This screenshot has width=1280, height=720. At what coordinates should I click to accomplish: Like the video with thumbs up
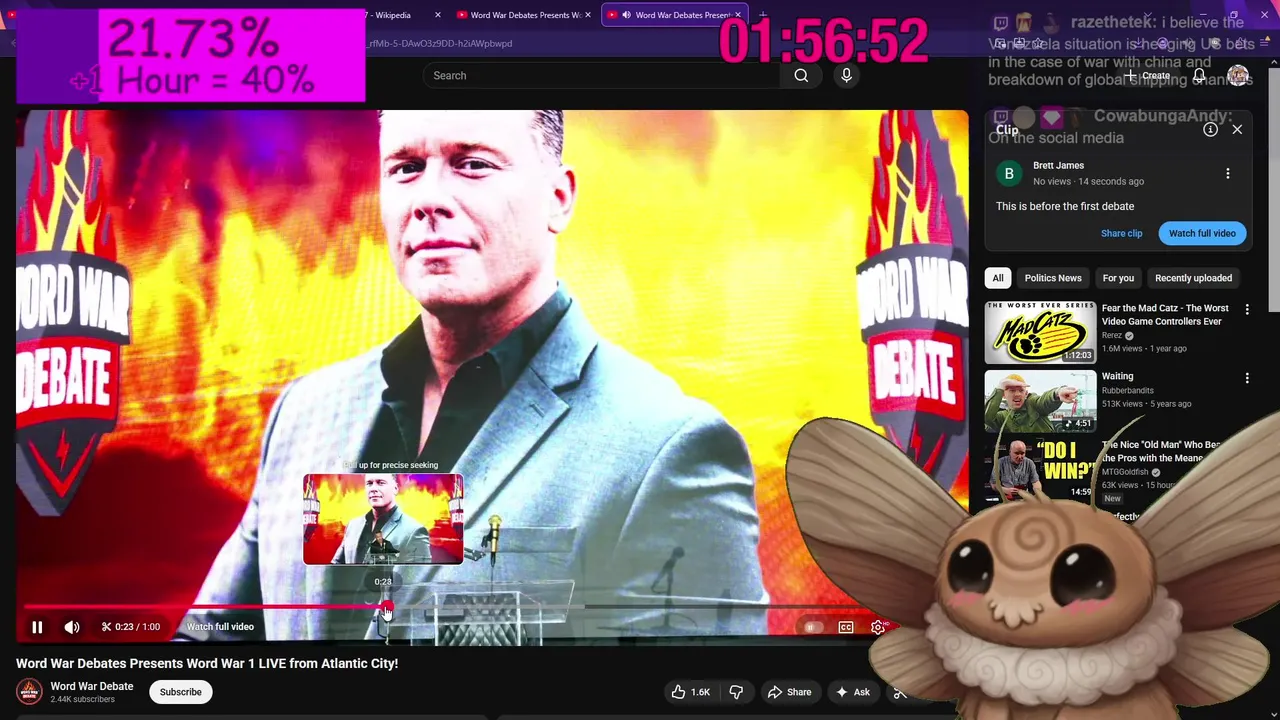tap(691, 692)
